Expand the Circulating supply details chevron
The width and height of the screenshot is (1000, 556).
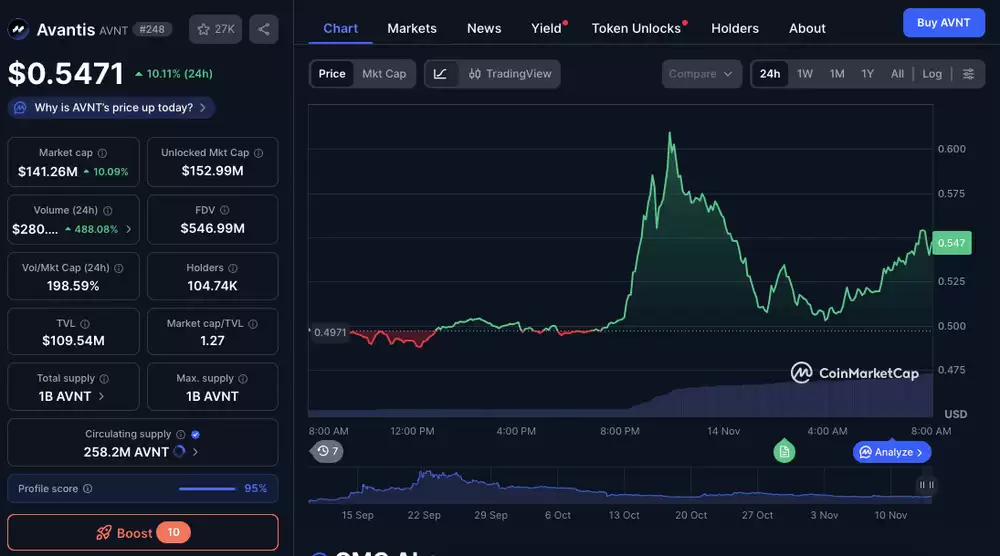point(195,452)
